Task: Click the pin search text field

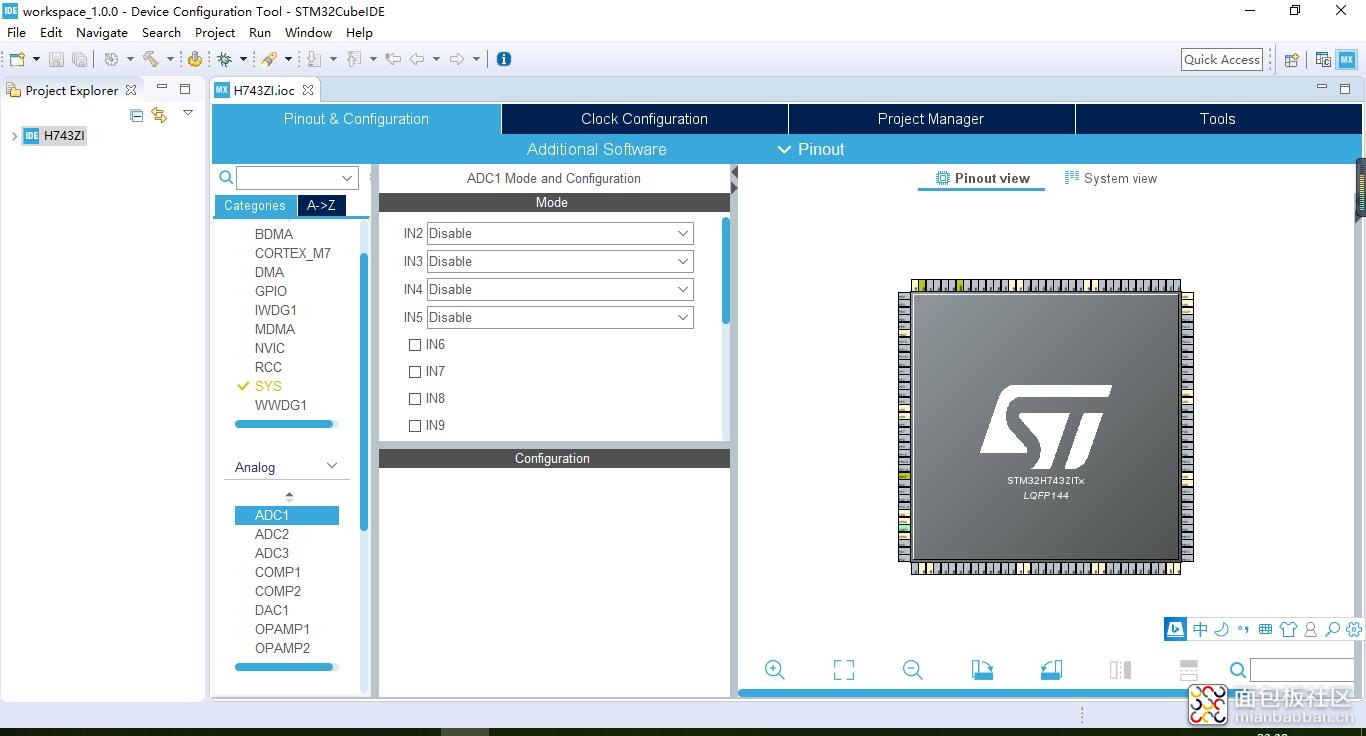Action: coord(1301,670)
